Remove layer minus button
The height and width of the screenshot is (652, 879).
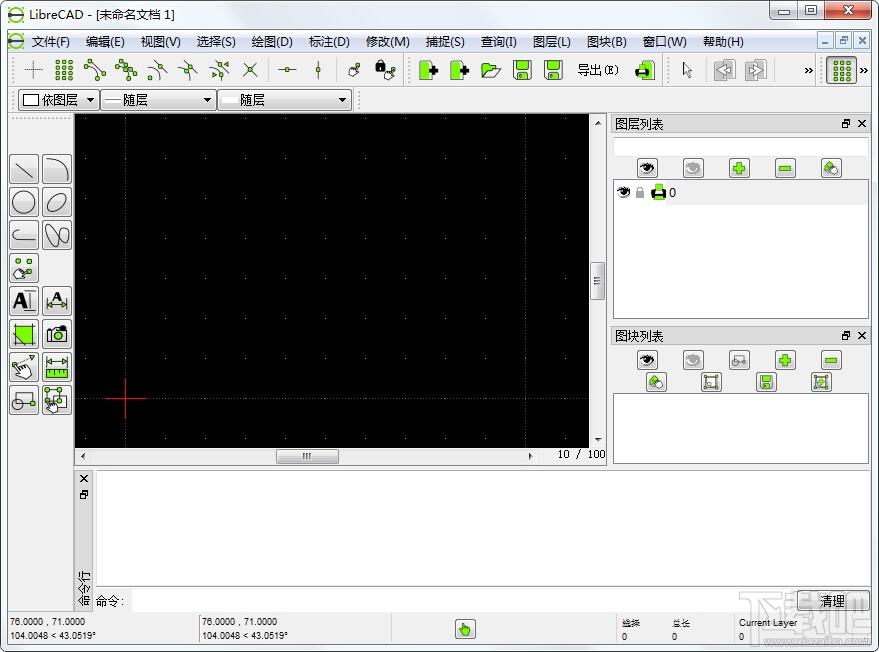[785, 168]
